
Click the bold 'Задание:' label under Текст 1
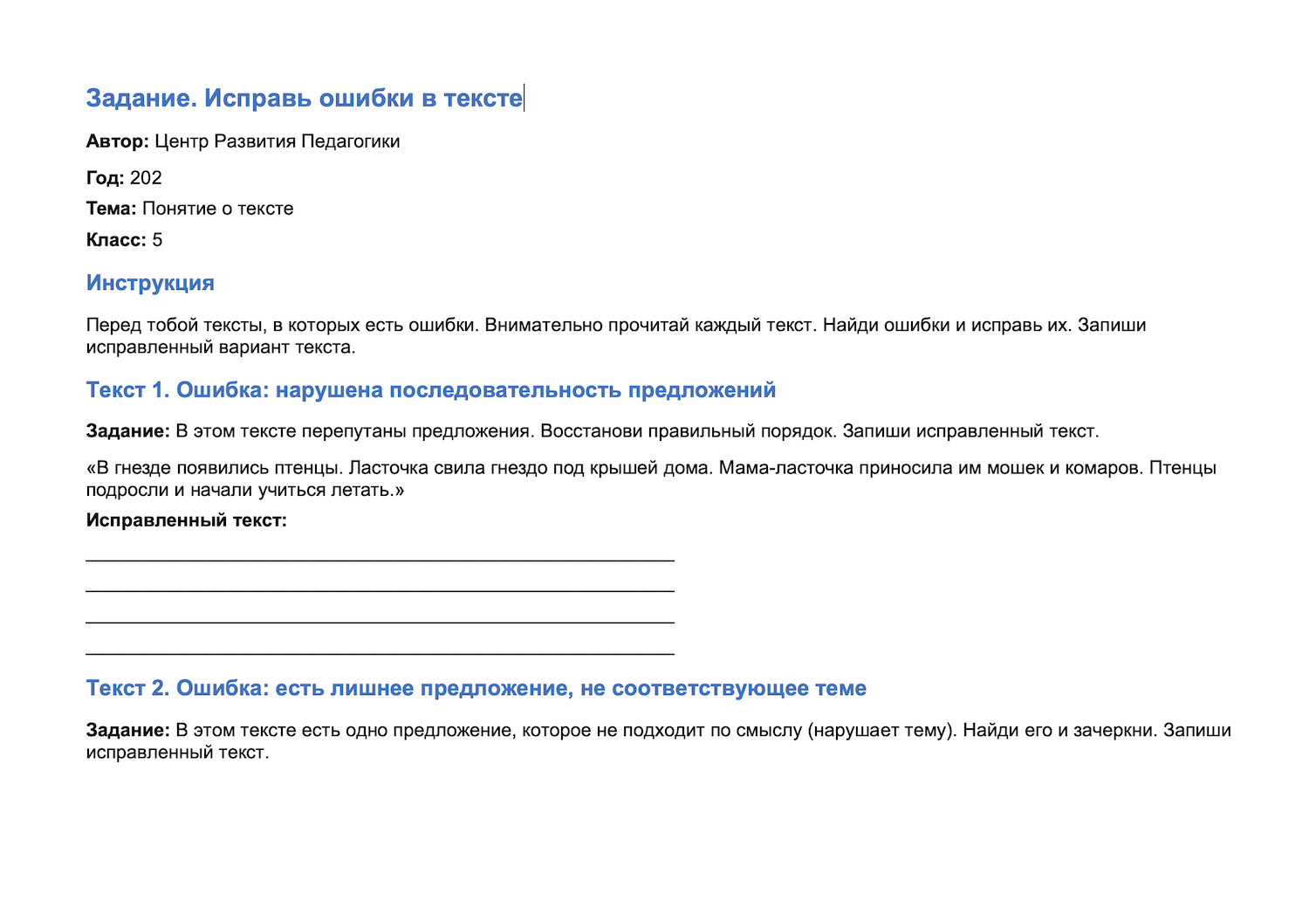pos(127,431)
